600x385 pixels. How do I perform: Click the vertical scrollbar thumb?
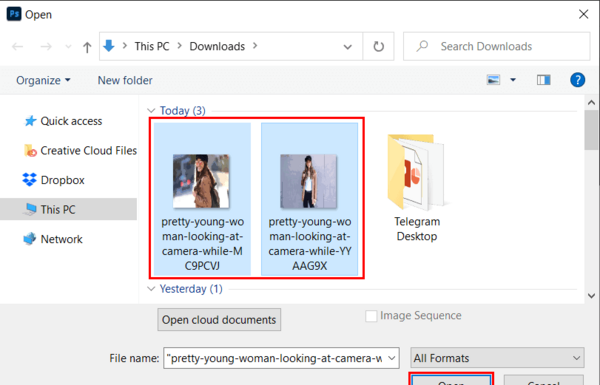(592, 130)
